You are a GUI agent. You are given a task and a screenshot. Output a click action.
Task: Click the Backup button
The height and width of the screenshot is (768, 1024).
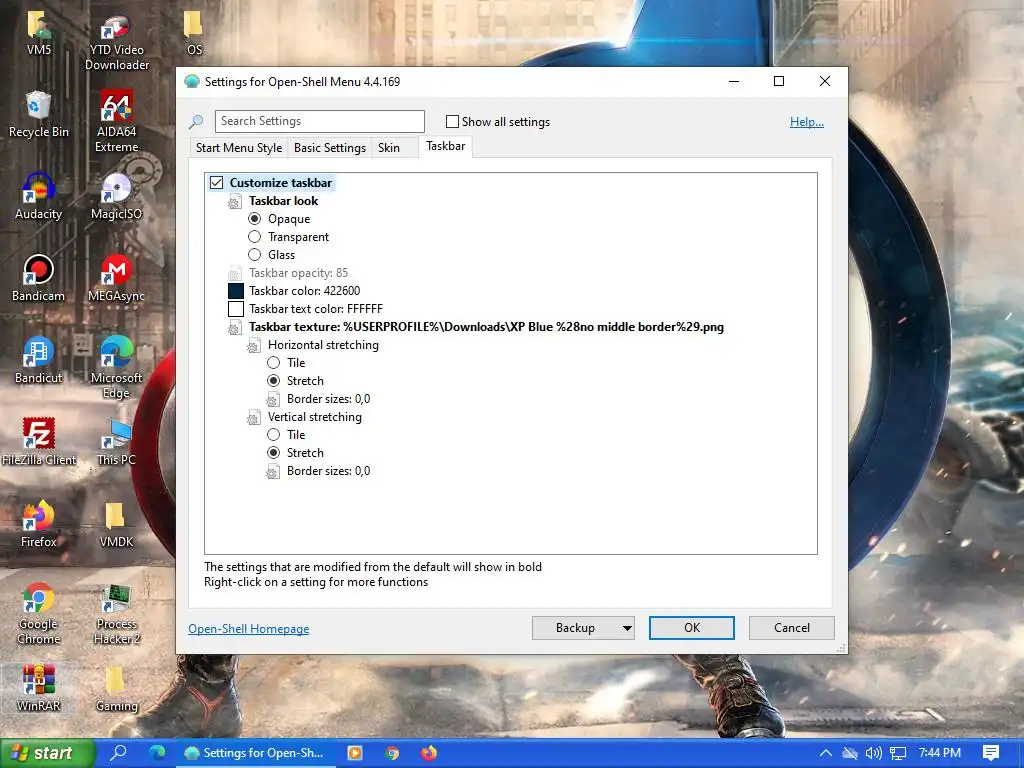[x=575, y=628]
